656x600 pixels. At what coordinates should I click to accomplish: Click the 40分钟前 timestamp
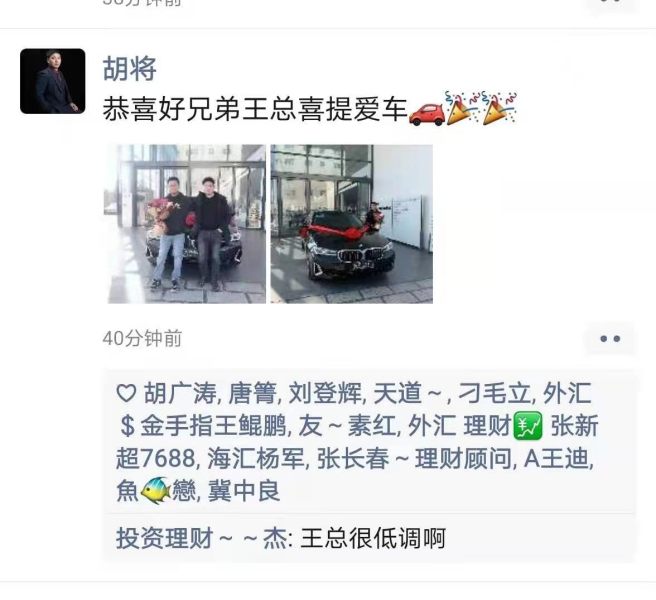click(142, 338)
